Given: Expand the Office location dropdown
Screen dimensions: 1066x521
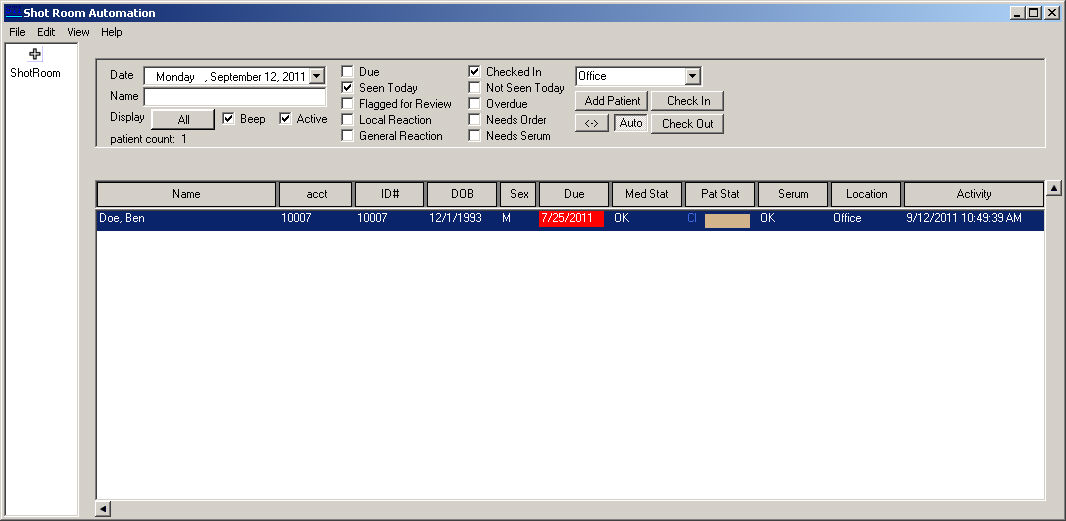Looking at the screenshot, I should coord(692,76).
